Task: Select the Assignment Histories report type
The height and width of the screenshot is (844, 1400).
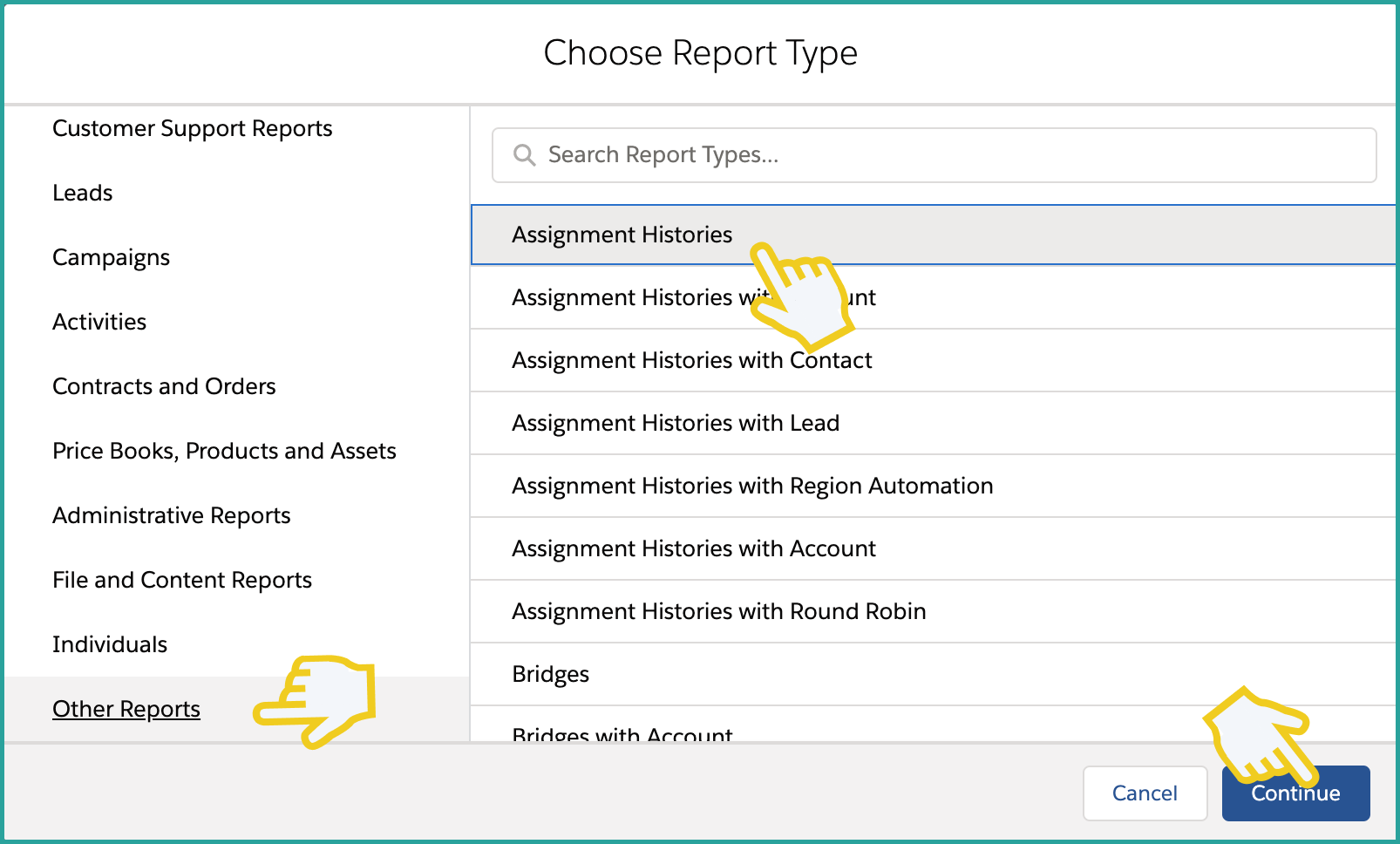Action: 934,235
